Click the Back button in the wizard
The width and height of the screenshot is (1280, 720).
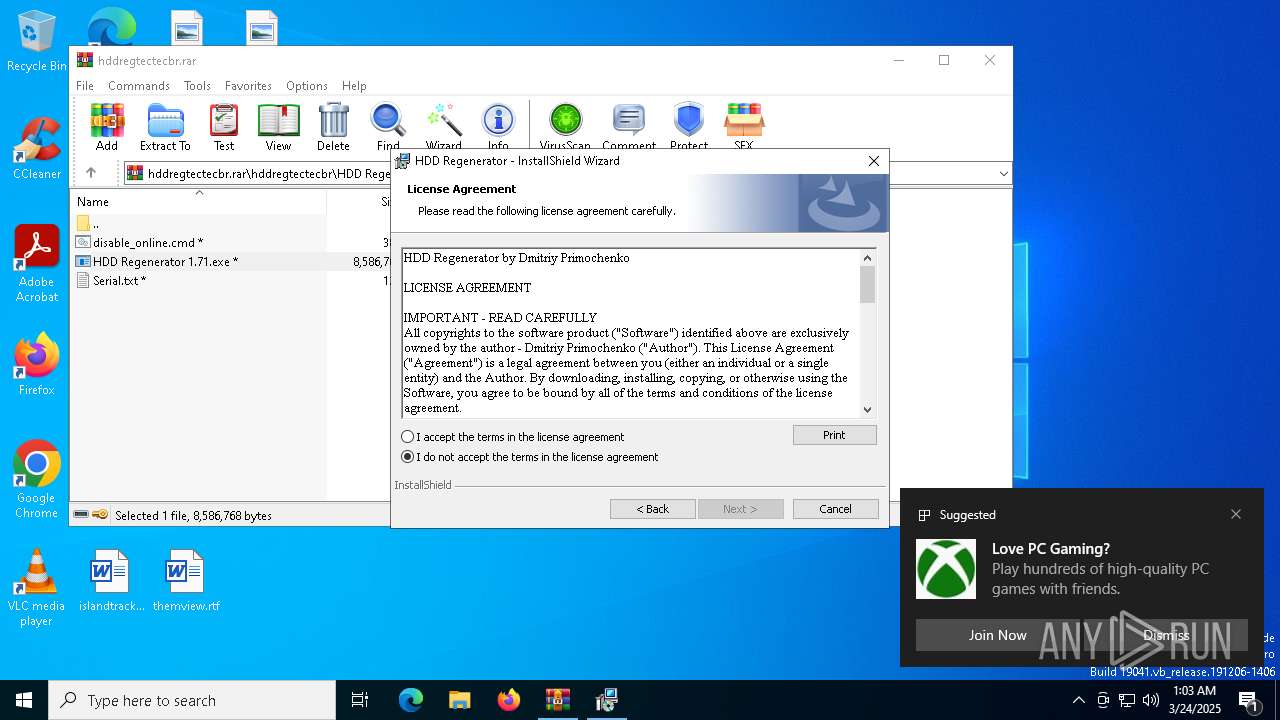653,509
